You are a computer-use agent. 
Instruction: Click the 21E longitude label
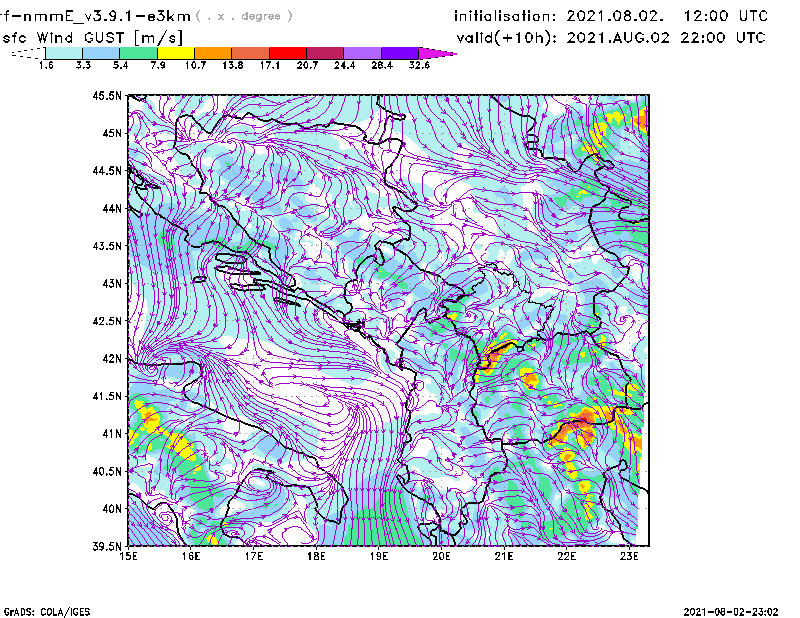[x=504, y=556]
